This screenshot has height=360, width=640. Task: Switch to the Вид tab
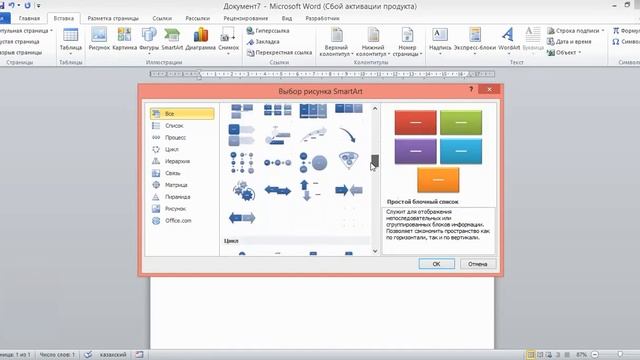coord(287,18)
